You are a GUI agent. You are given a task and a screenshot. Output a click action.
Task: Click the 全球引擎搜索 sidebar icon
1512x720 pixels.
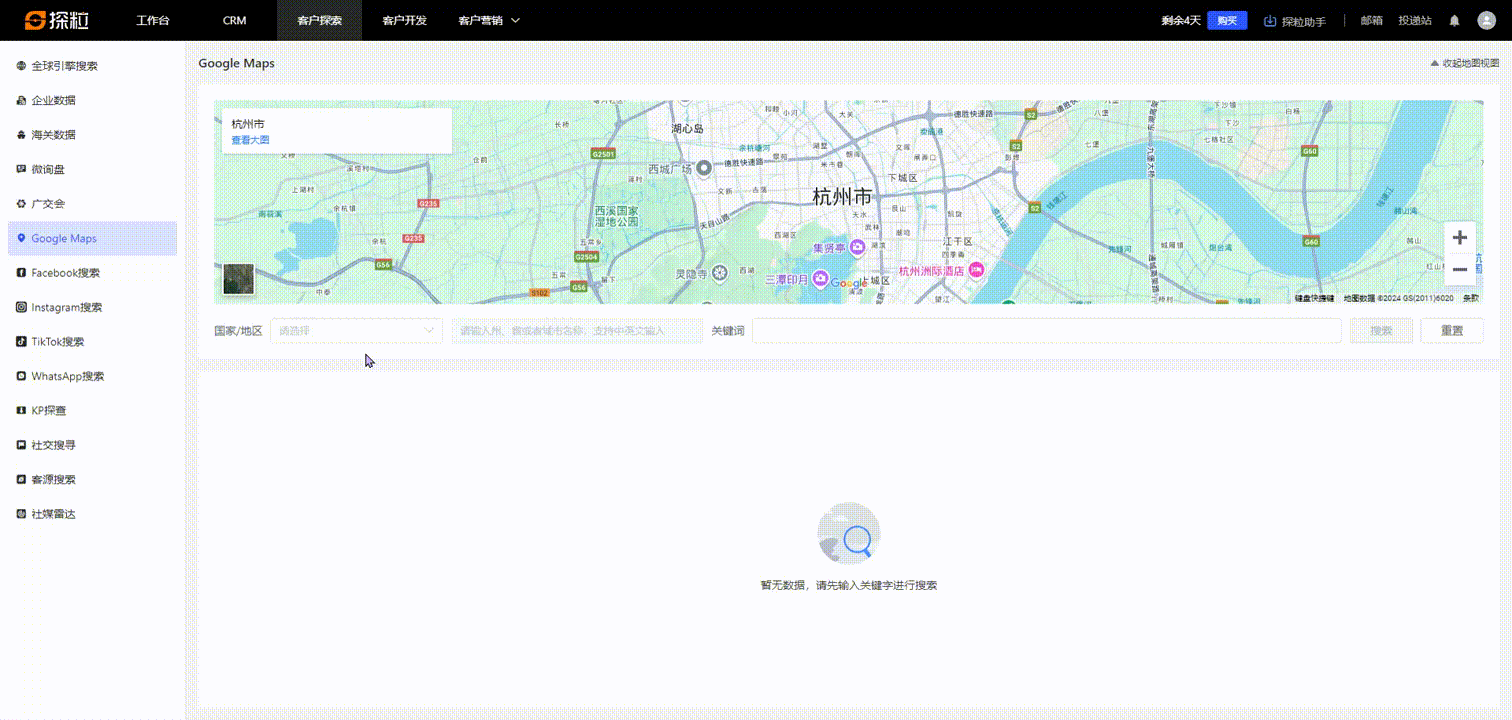[21, 66]
